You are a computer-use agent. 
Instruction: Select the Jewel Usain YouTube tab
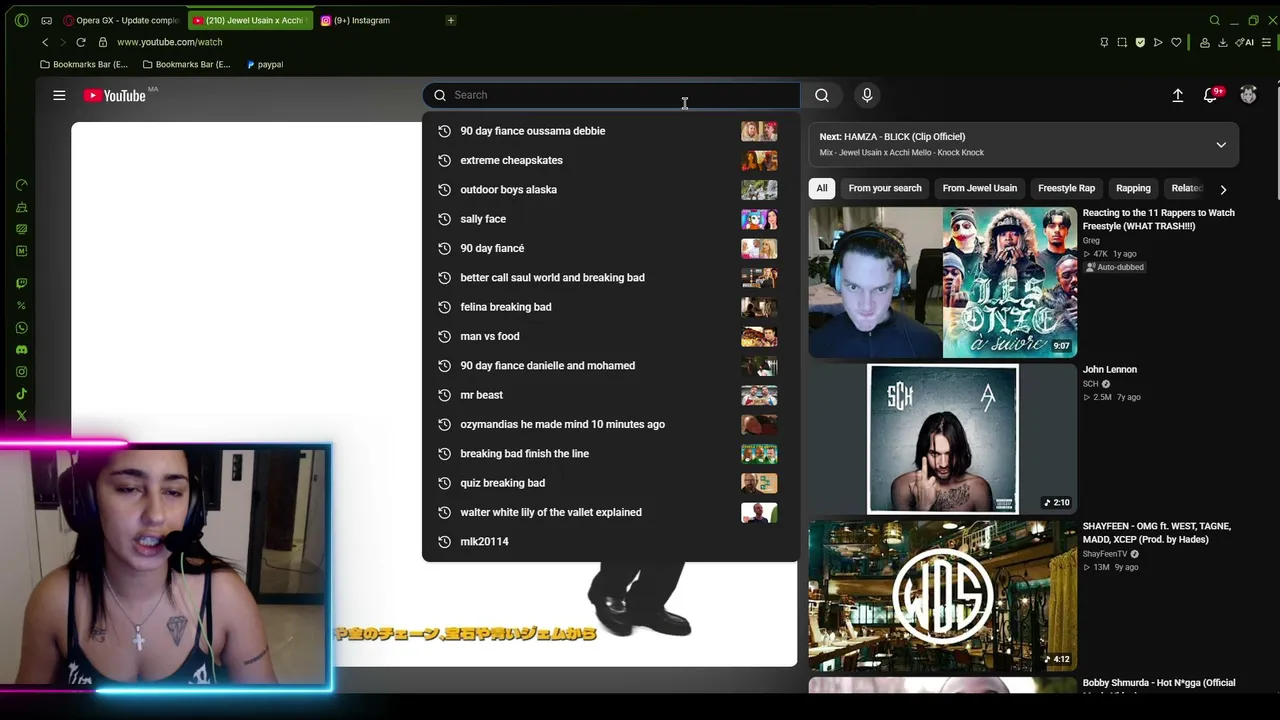(250, 20)
